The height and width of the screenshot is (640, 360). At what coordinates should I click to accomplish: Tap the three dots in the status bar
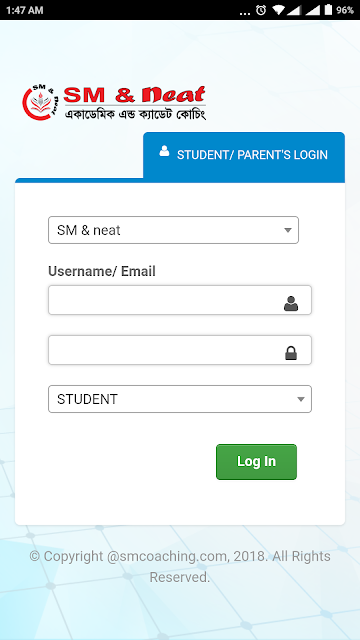(x=244, y=13)
